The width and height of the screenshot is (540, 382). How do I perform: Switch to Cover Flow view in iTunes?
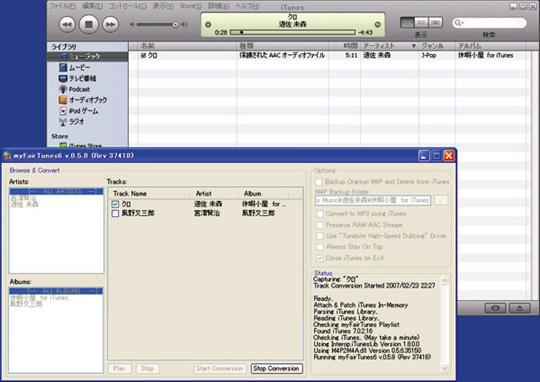[435, 23]
